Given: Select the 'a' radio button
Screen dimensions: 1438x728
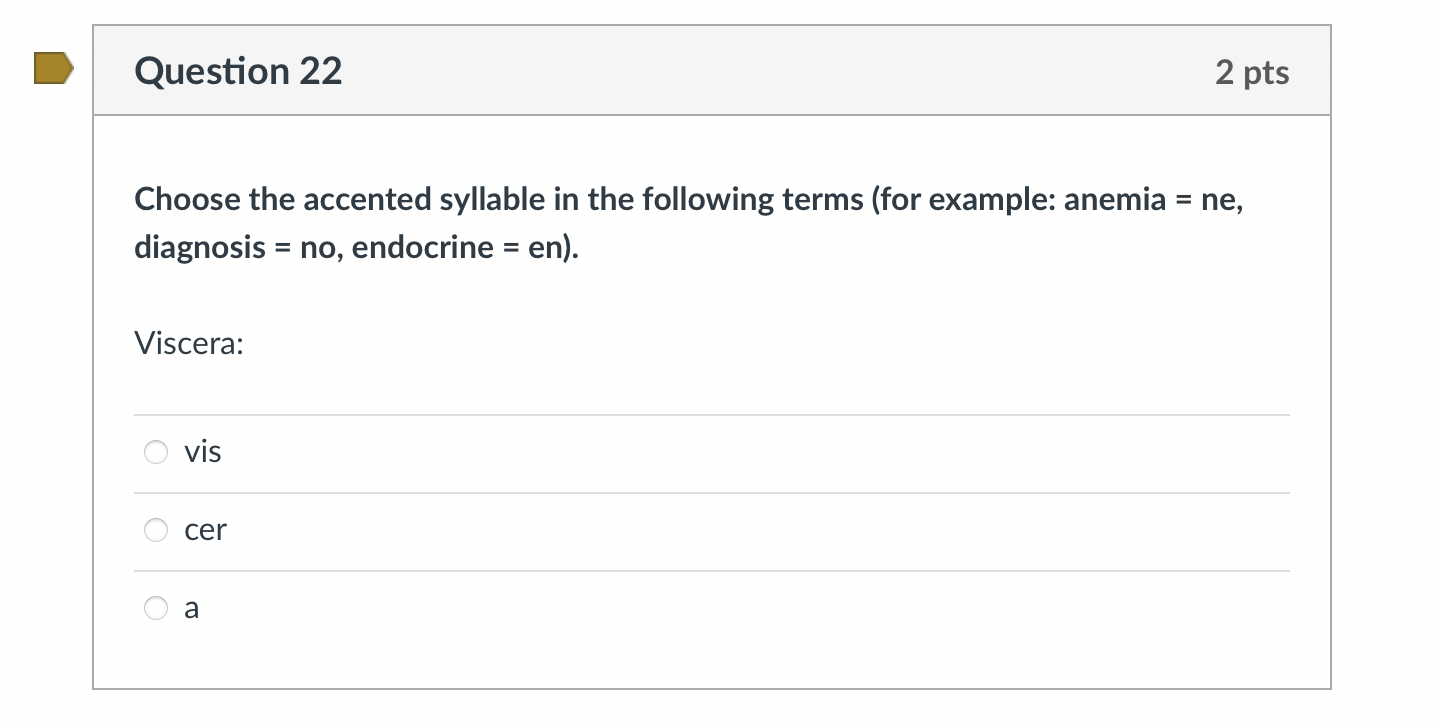Looking at the screenshot, I should click(x=156, y=608).
